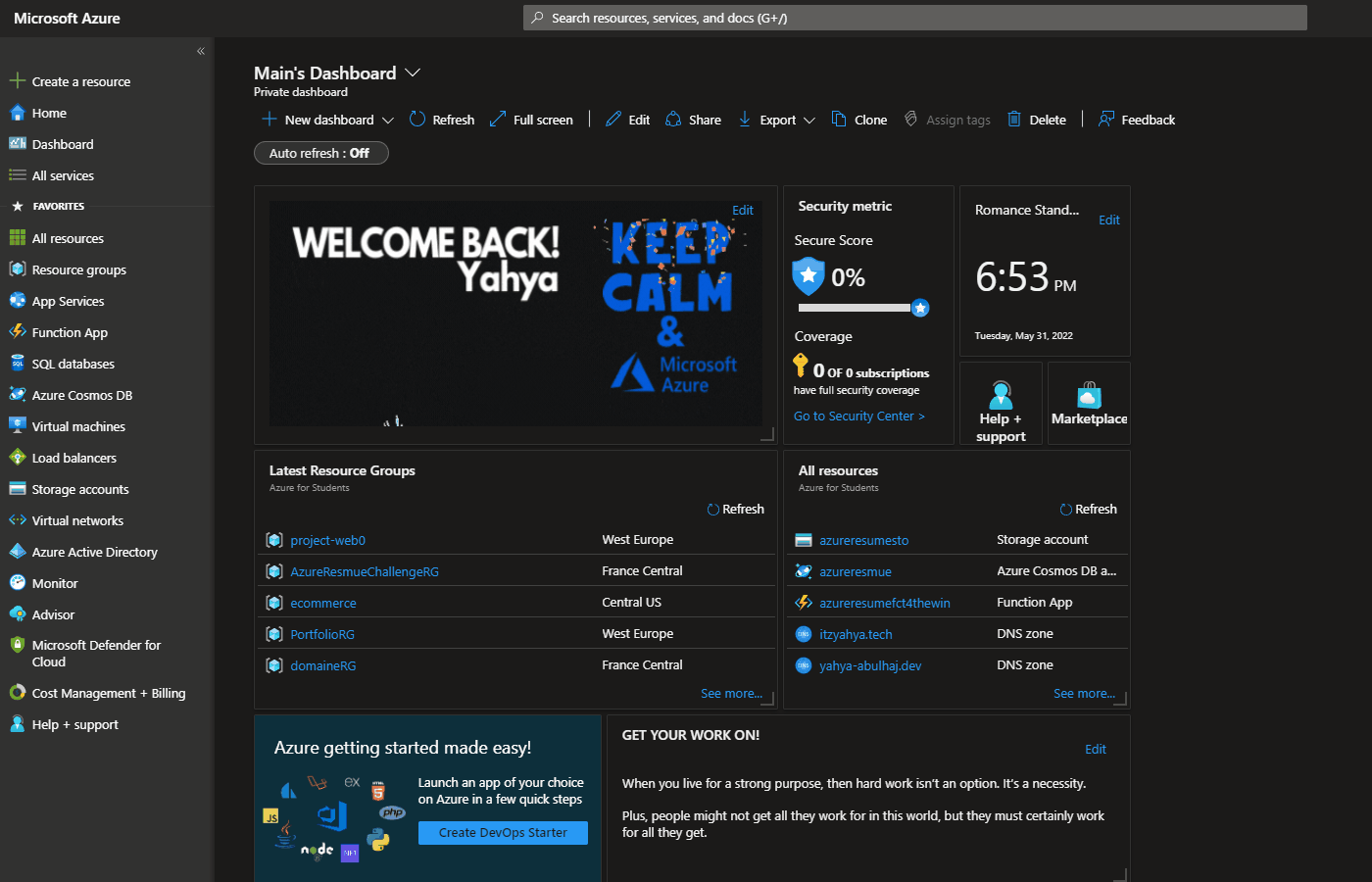The height and width of the screenshot is (882, 1372).
Task: Open yahya-abulhaj.dev DNS zone
Action: [870, 665]
